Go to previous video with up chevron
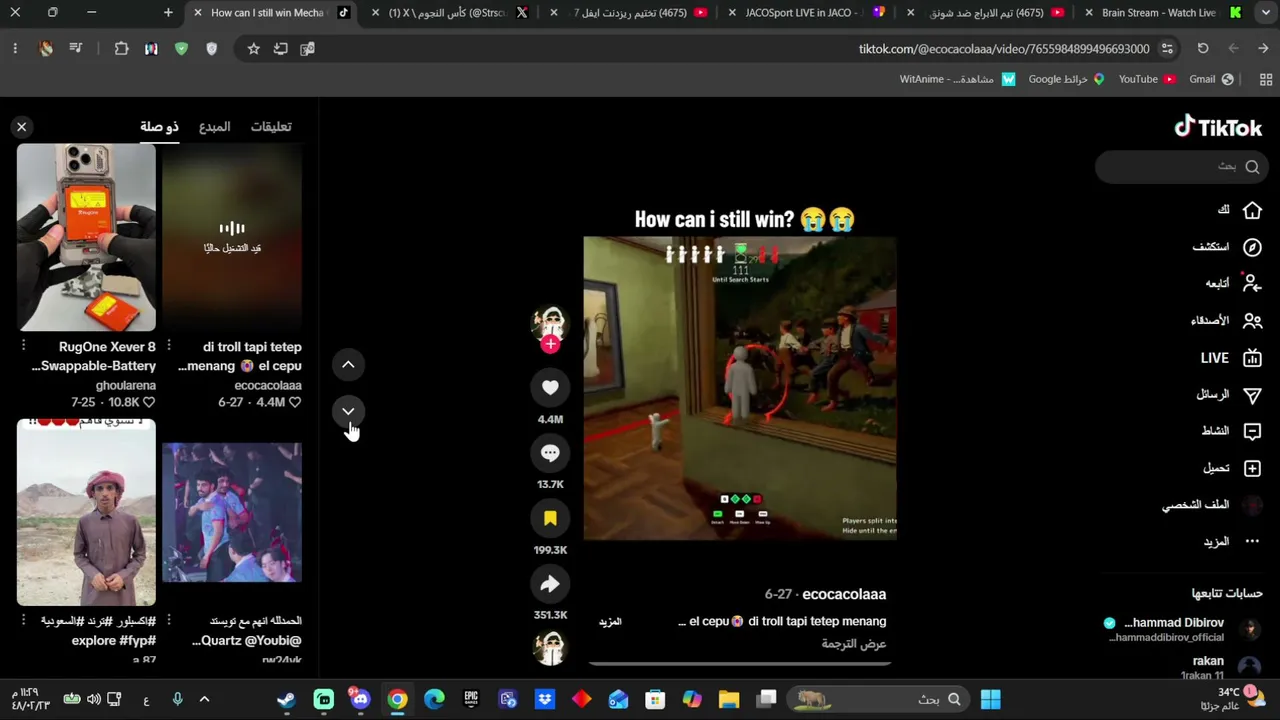This screenshot has width=1280, height=720. tap(348, 365)
